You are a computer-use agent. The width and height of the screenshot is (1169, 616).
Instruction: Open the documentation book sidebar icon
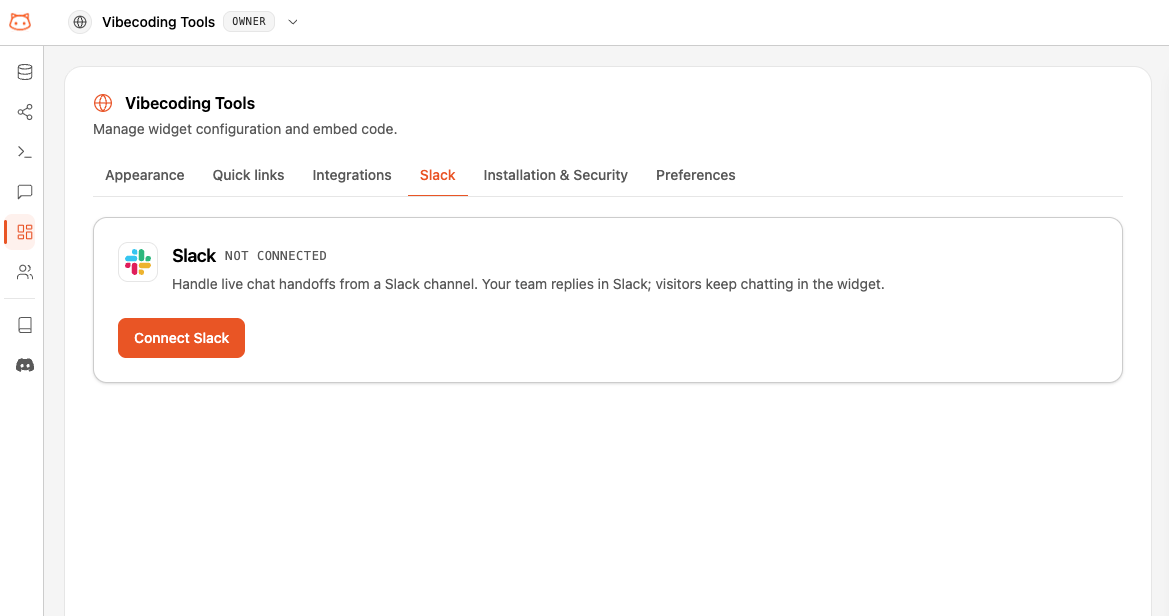25,325
